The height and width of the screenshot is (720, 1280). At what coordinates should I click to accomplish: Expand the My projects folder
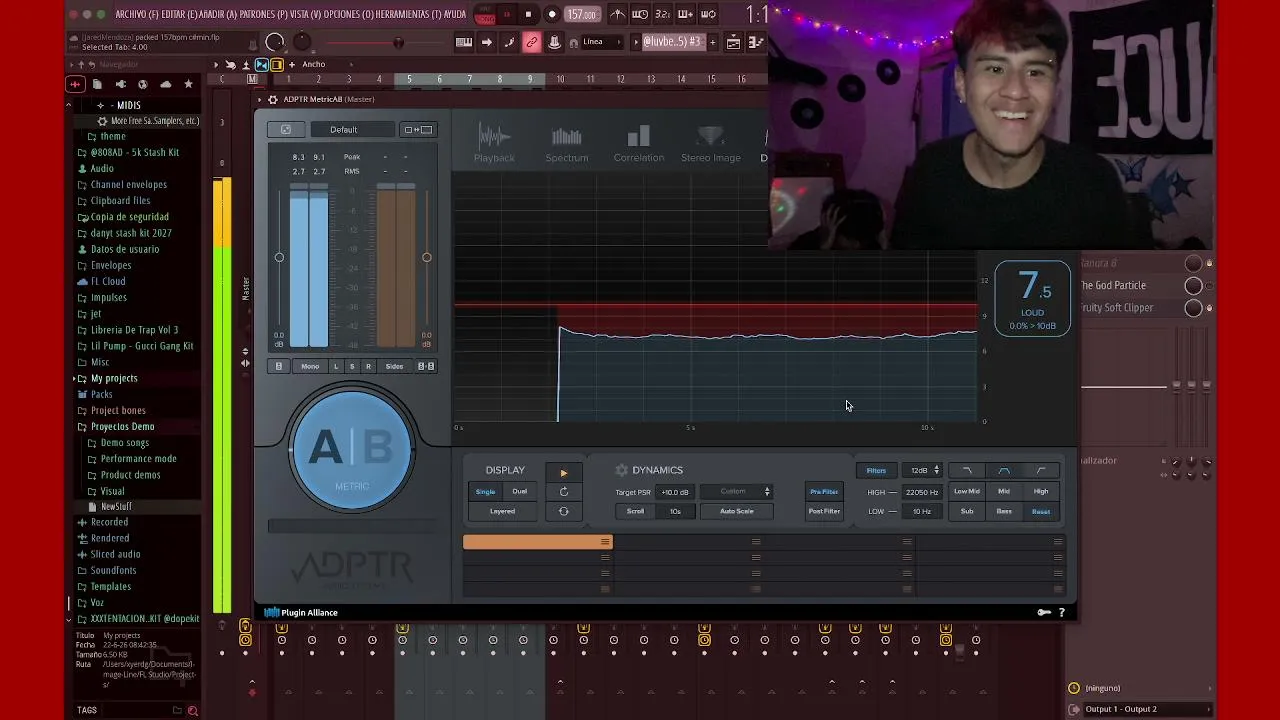tap(114, 378)
